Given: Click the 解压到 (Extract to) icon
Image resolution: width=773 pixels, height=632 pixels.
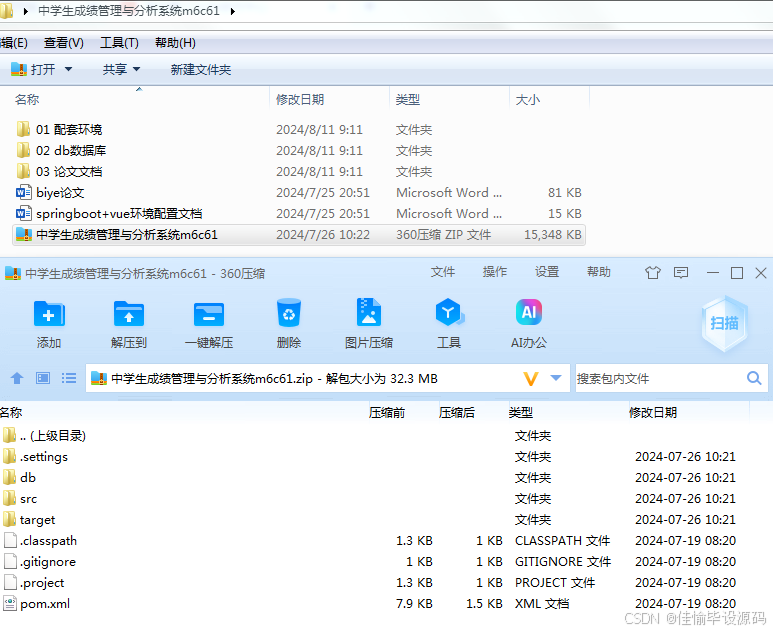Looking at the screenshot, I should click(x=129, y=314).
